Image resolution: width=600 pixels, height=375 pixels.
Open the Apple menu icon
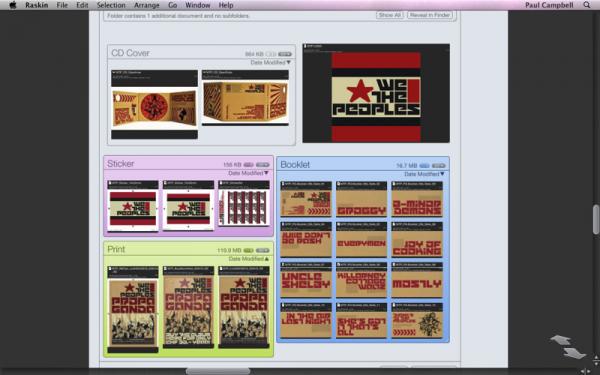tap(13, 5)
